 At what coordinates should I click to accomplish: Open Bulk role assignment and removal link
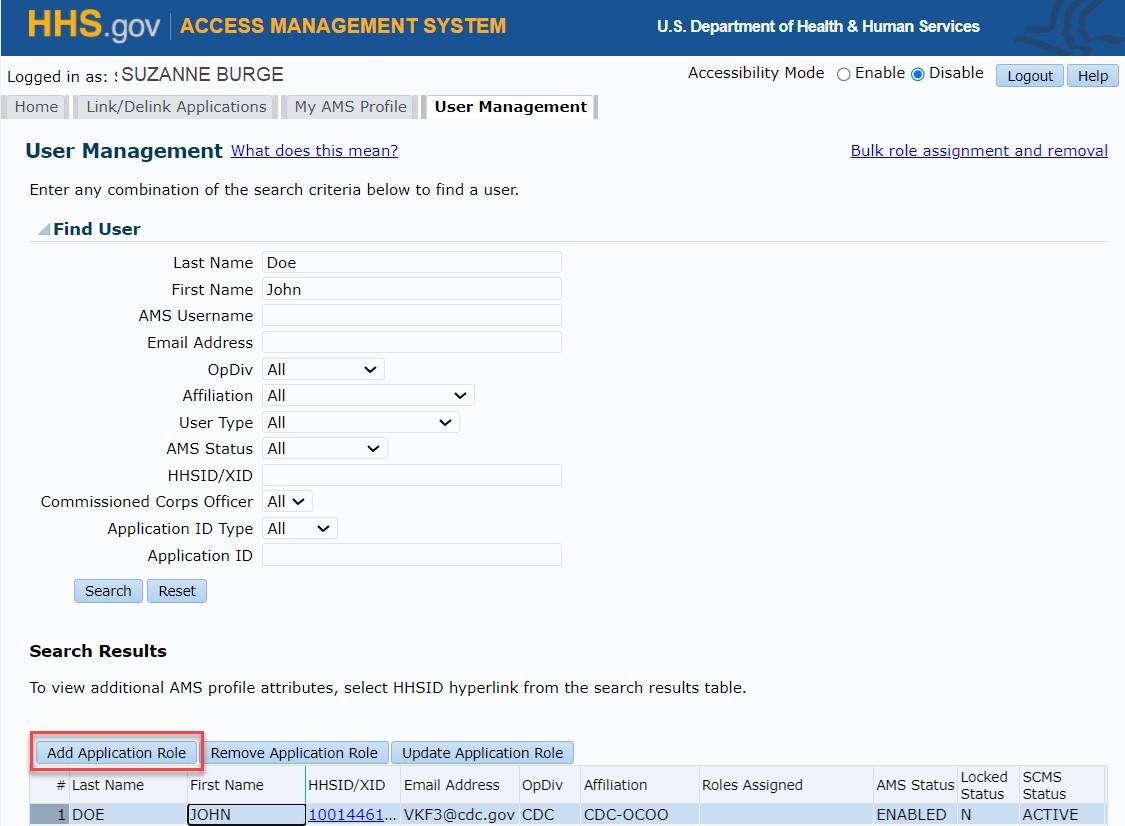[978, 151]
